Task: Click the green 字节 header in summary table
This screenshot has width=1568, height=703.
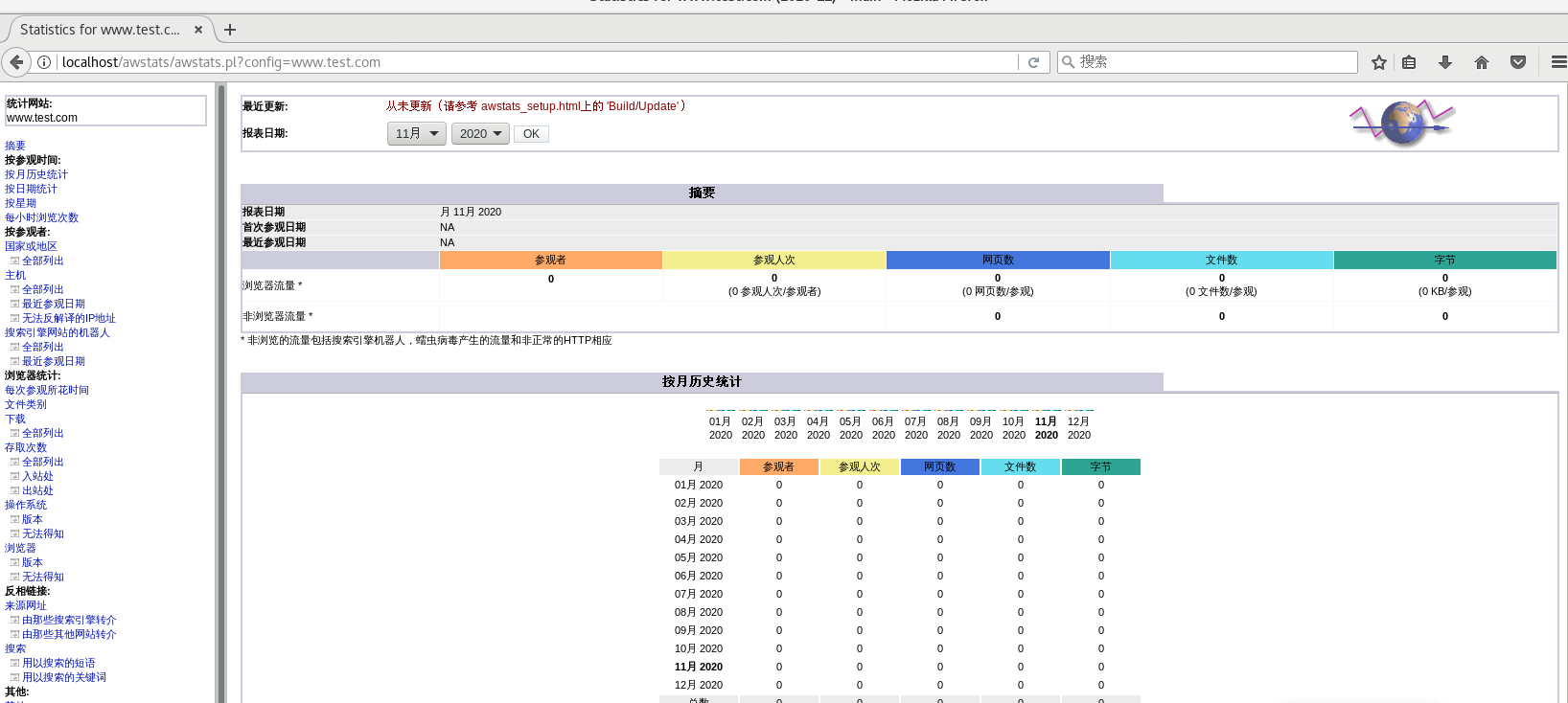Action: (1445, 260)
